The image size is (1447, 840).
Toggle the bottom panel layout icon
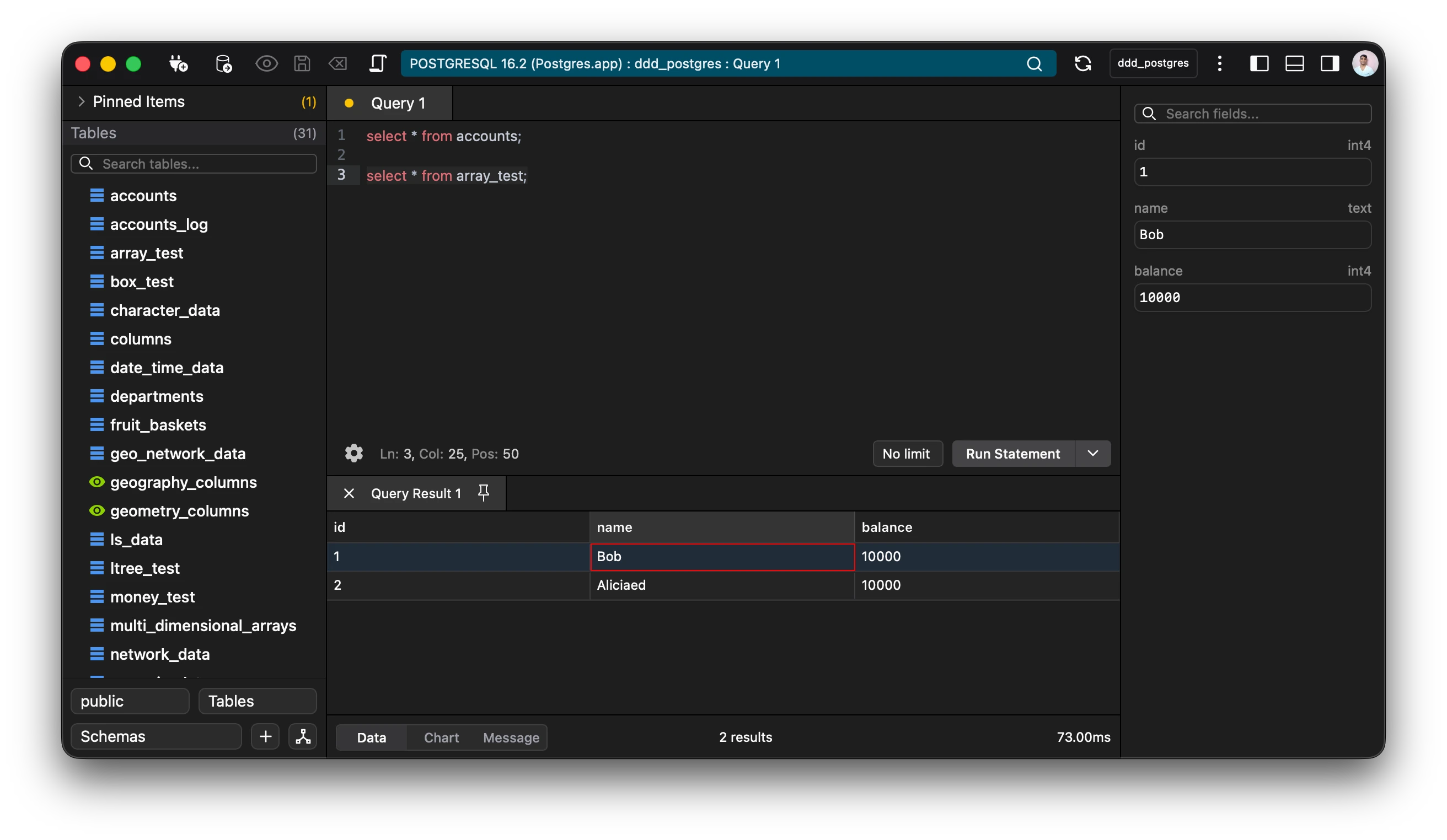click(1294, 63)
